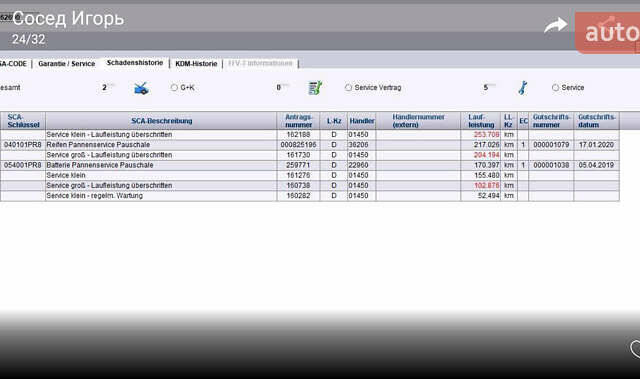This screenshot has height=379, width=640.
Task: Select the Service radio button
Action: (x=555, y=87)
